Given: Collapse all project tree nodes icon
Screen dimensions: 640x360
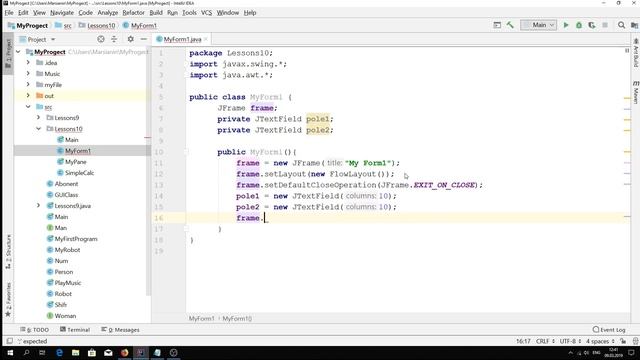Looking at the screenshot, I should click(x=114, y=39).
